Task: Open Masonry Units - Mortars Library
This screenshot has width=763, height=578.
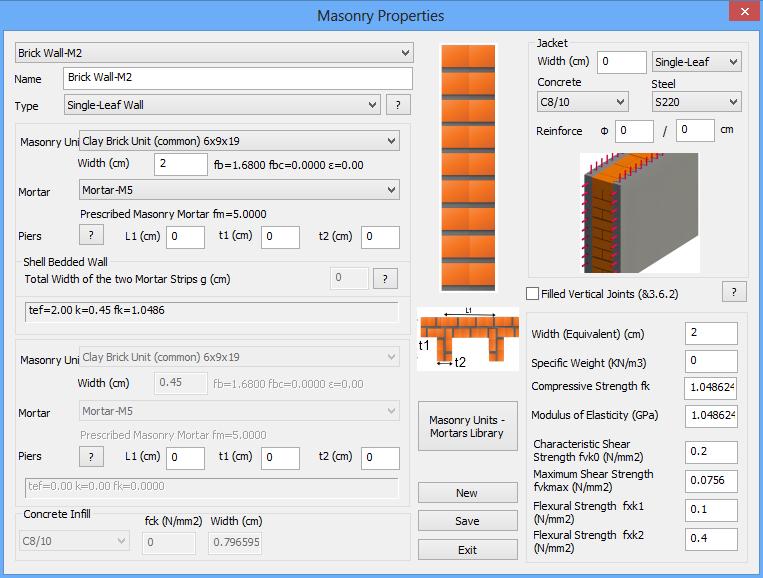Action: (468, 426)
